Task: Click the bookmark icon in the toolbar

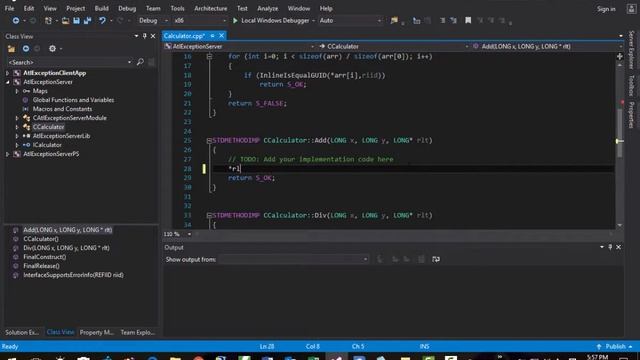Action: coord(468,20)
